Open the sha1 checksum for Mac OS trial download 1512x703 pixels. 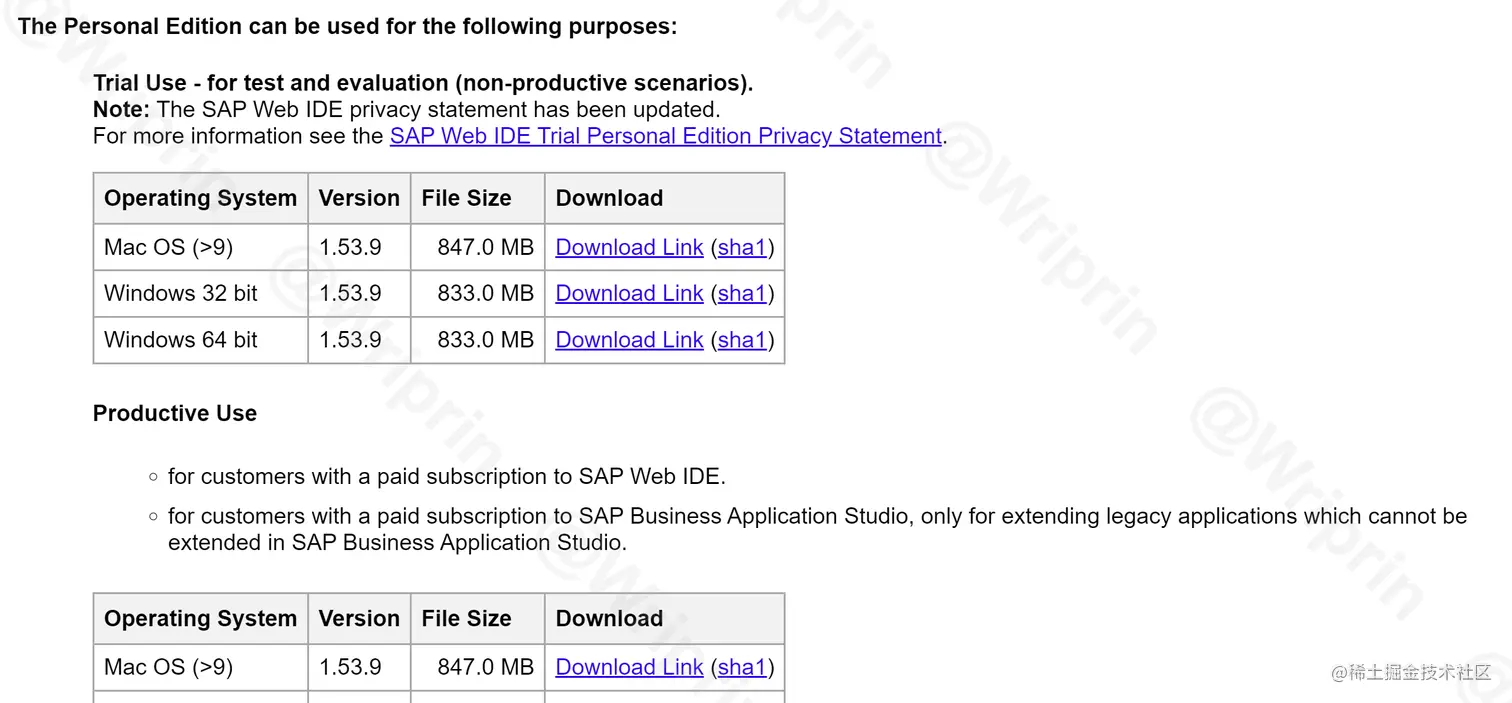pos(742,247)
